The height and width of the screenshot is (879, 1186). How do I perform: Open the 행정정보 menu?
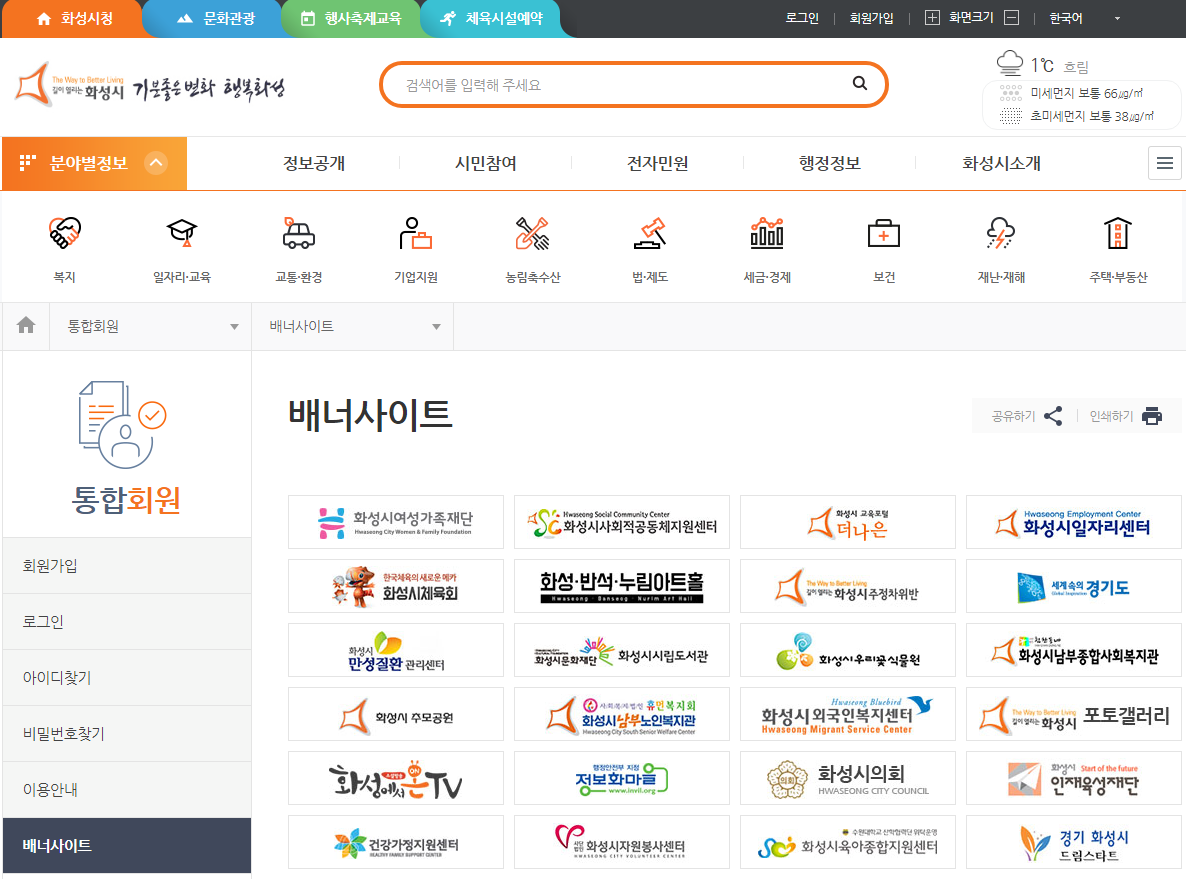coord(830,163)
